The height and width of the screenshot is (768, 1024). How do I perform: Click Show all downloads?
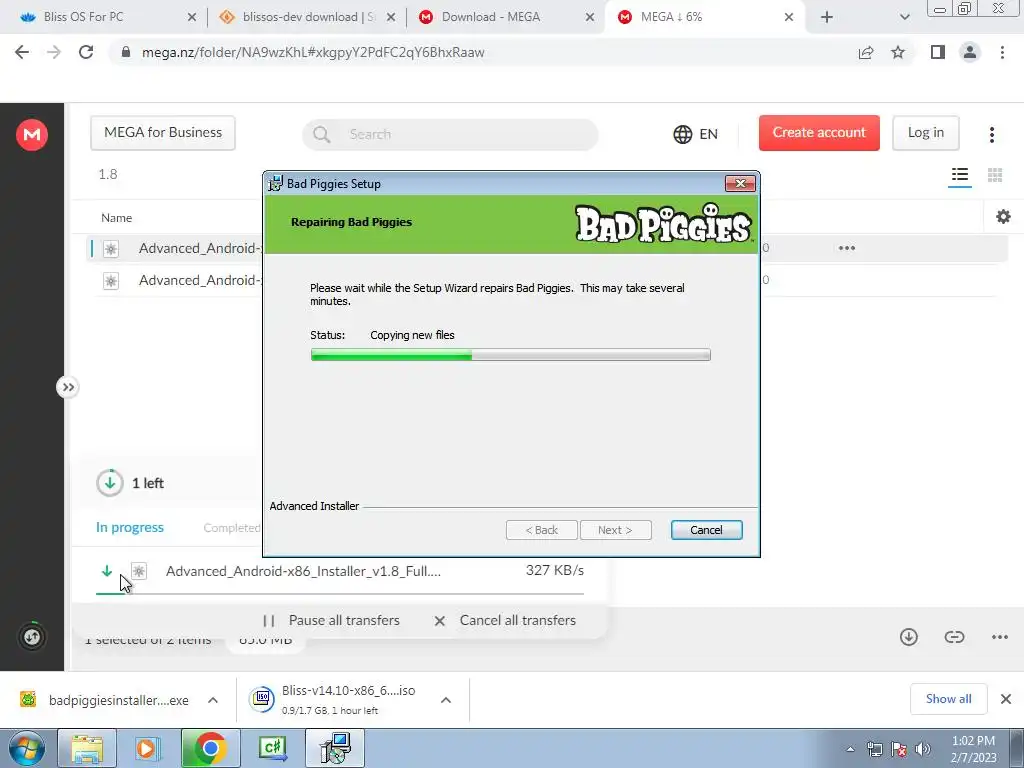948,699
